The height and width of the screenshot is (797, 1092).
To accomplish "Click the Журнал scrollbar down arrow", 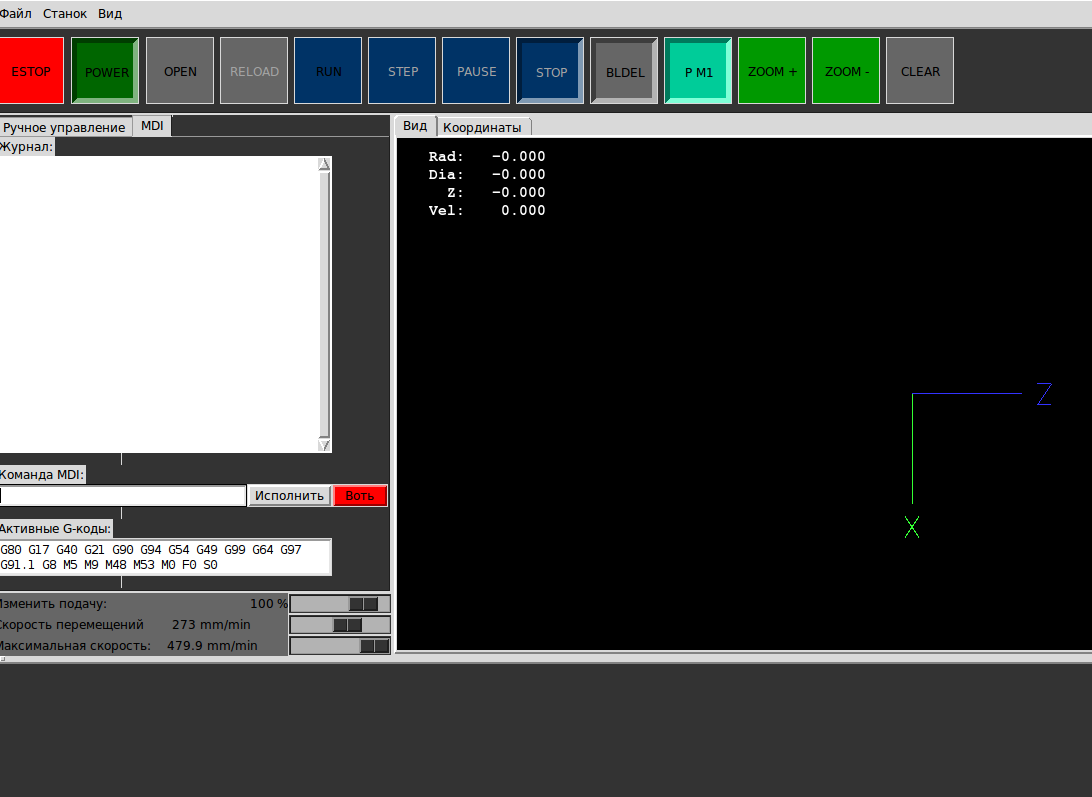I will coord(325,444).
